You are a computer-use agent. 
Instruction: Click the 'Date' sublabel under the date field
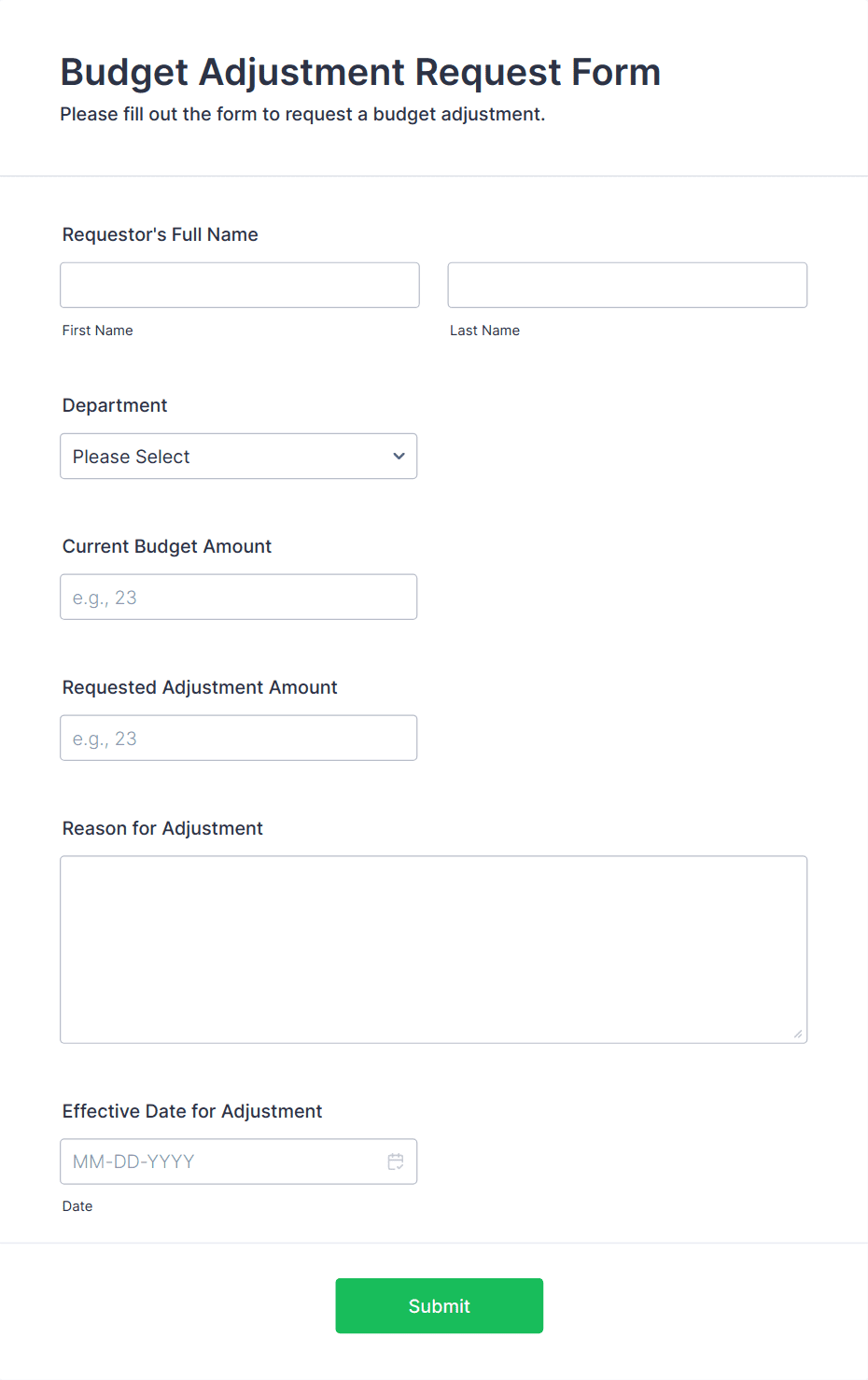[77, 1205]
